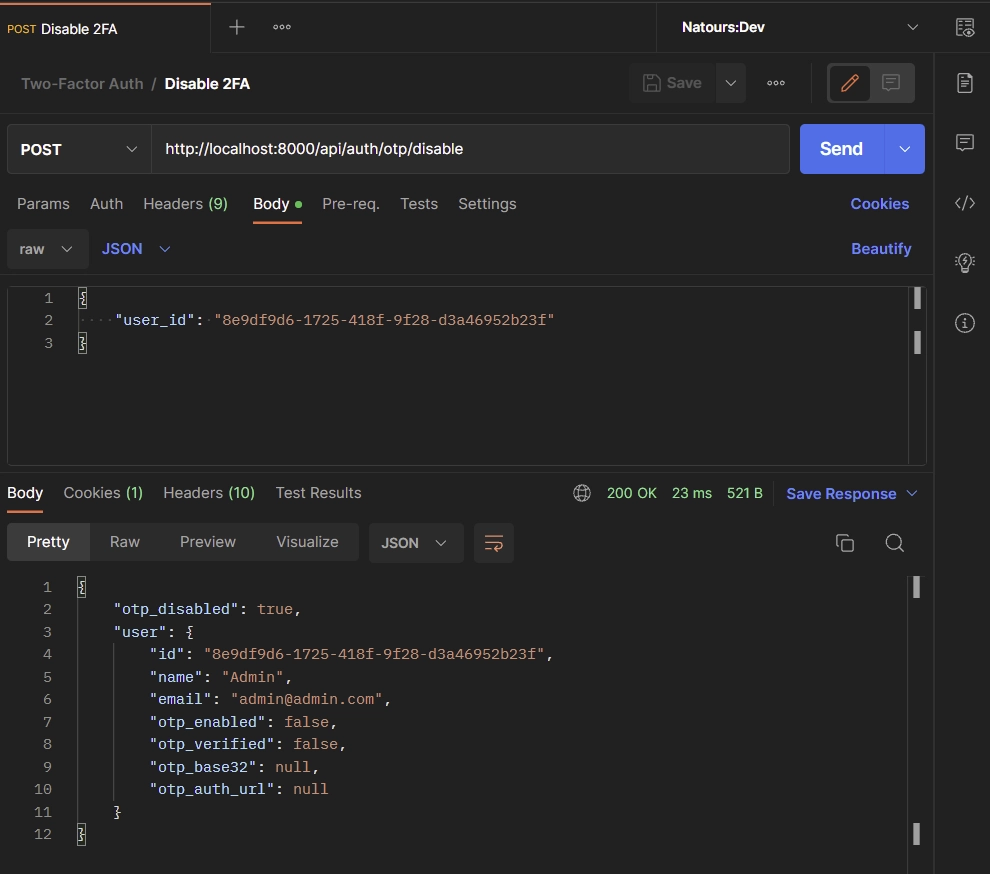Switch response view to Pretty

pos(48,542)
